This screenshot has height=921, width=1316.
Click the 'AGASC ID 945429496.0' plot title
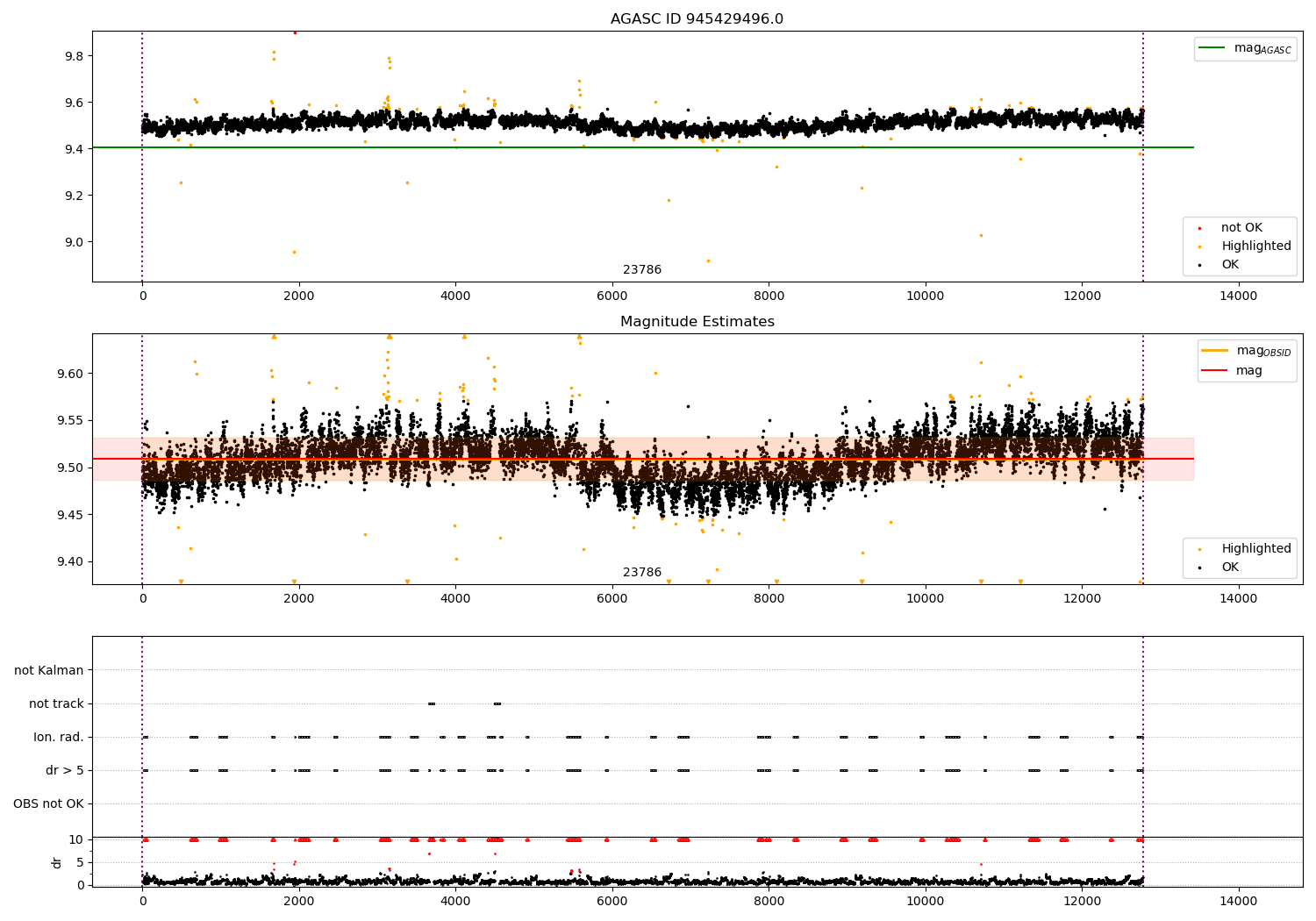(x=697, y=19)
